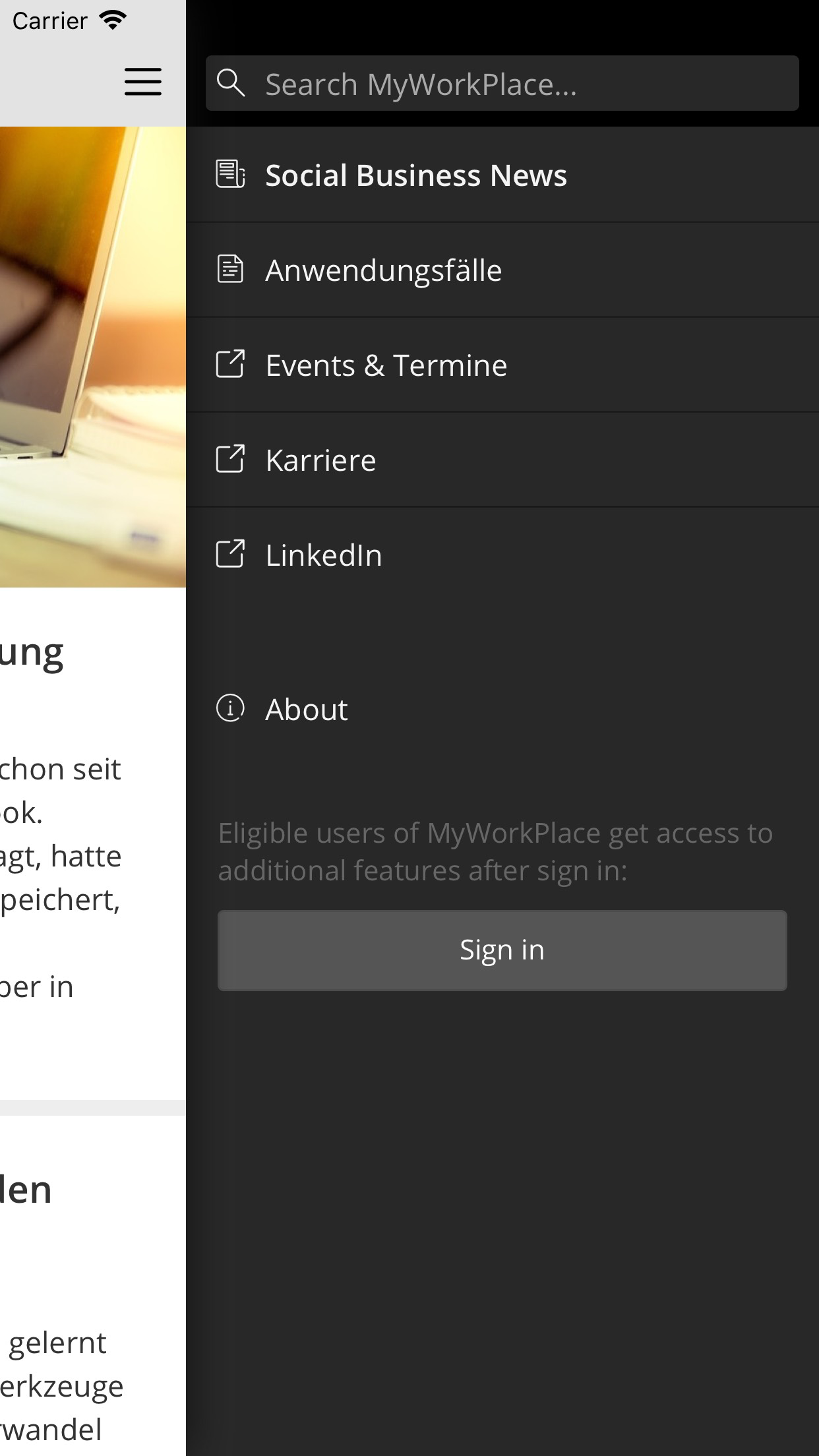Viewport: 819px width, 1456px height.
Task: Click the search magnifier icon
Action: coord(231,83)
